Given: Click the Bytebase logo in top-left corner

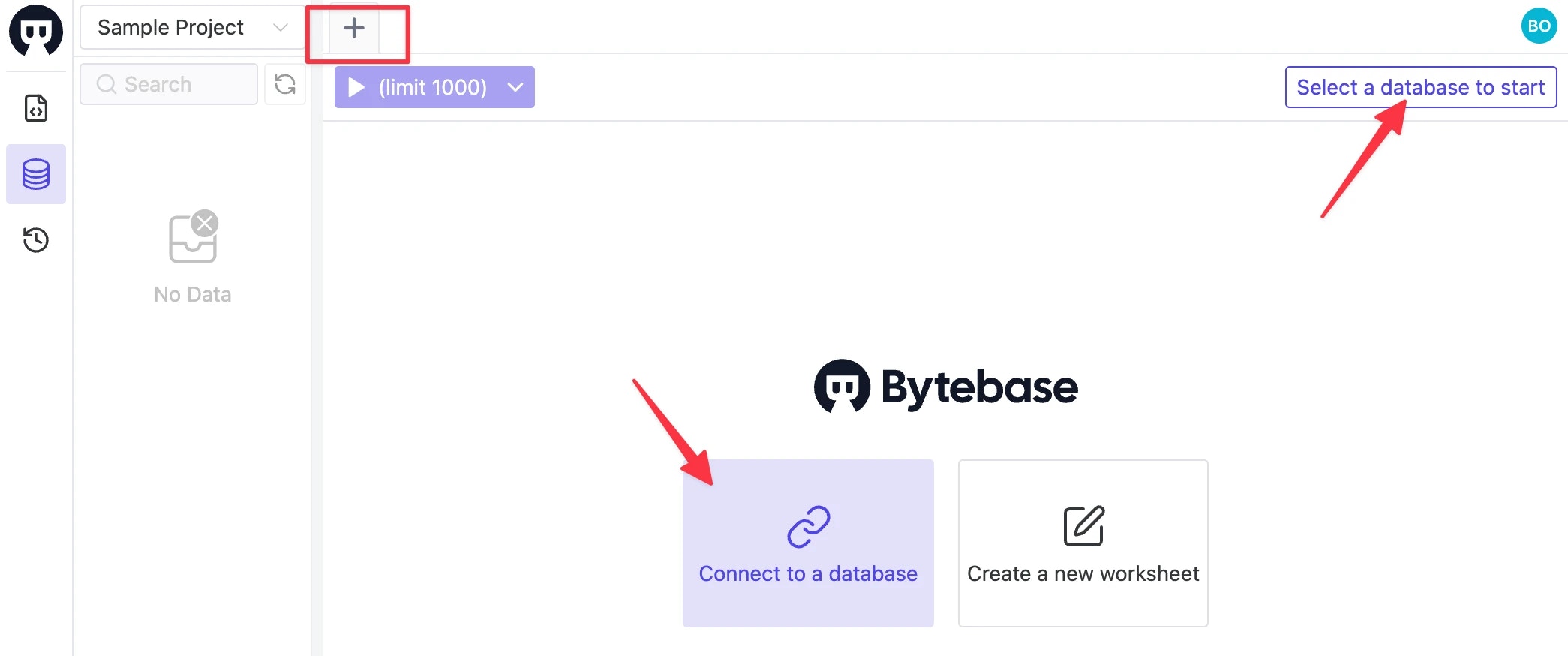Looking at the screenshot, I should pos(36,30).
